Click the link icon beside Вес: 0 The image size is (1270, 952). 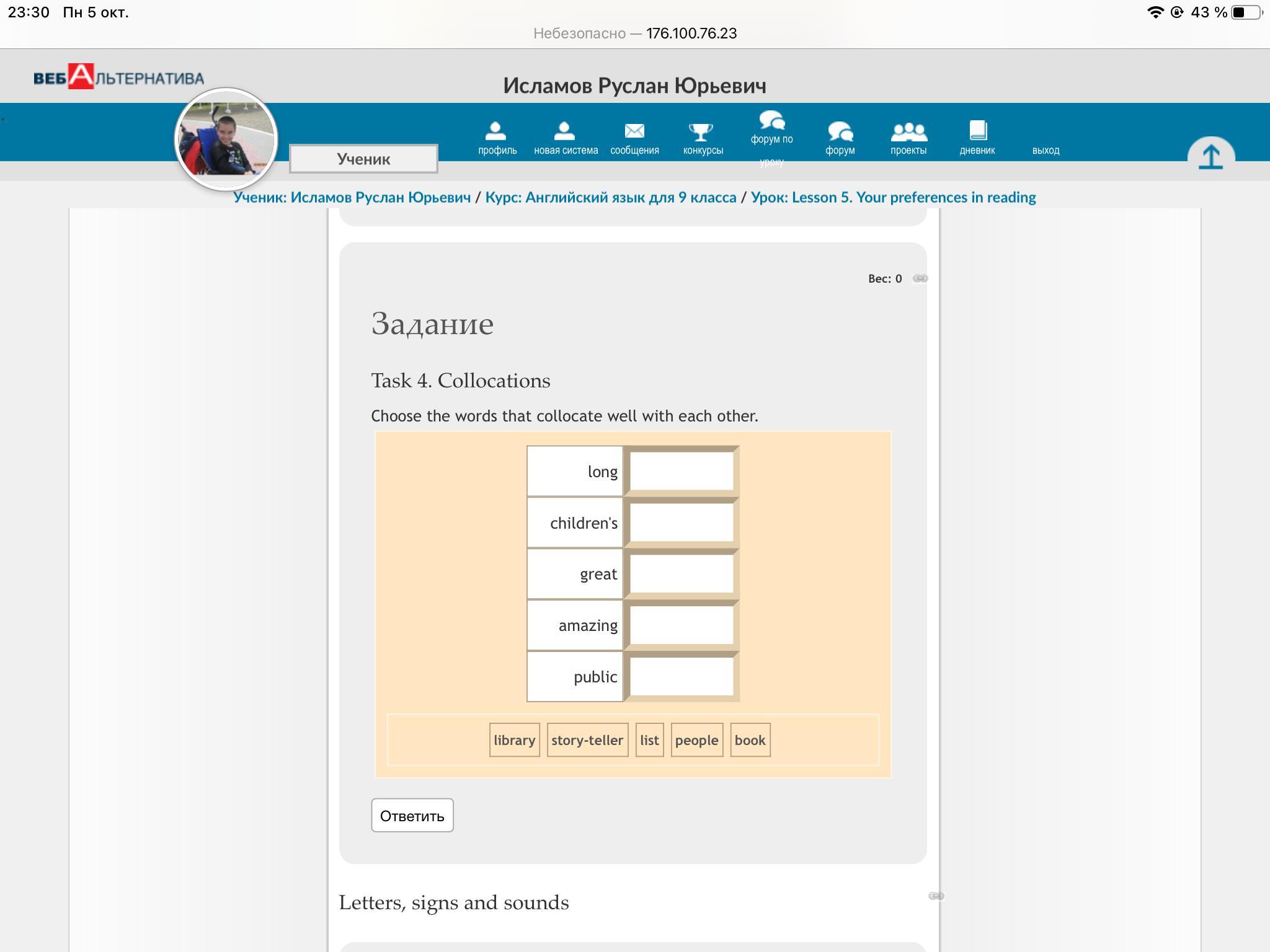[920, 278]
